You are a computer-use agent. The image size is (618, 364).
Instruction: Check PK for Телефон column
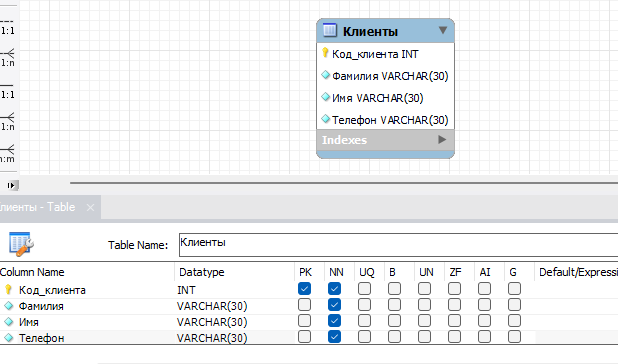tap(304, 336)
